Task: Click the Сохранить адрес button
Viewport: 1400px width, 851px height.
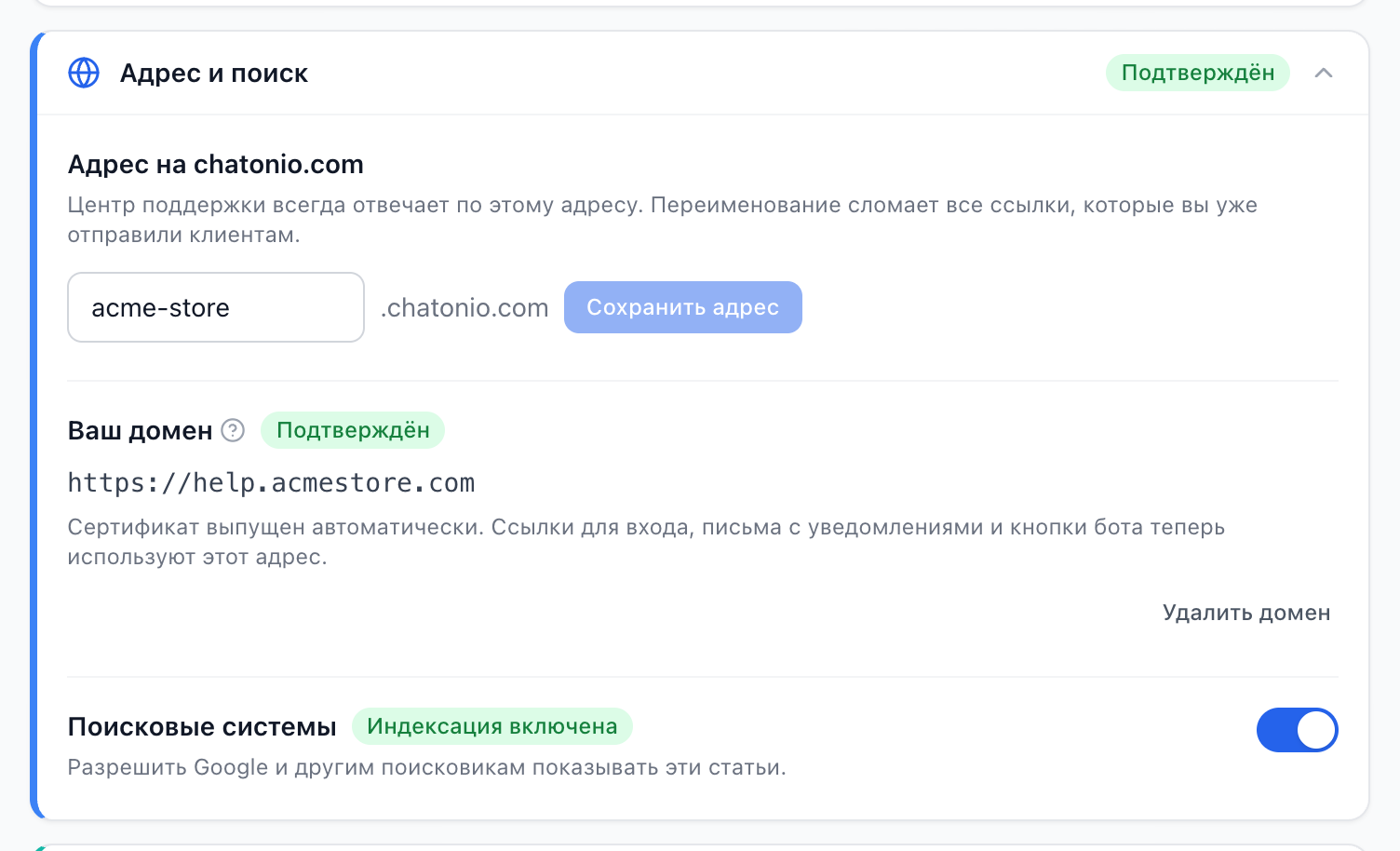Action: point(683,307)
